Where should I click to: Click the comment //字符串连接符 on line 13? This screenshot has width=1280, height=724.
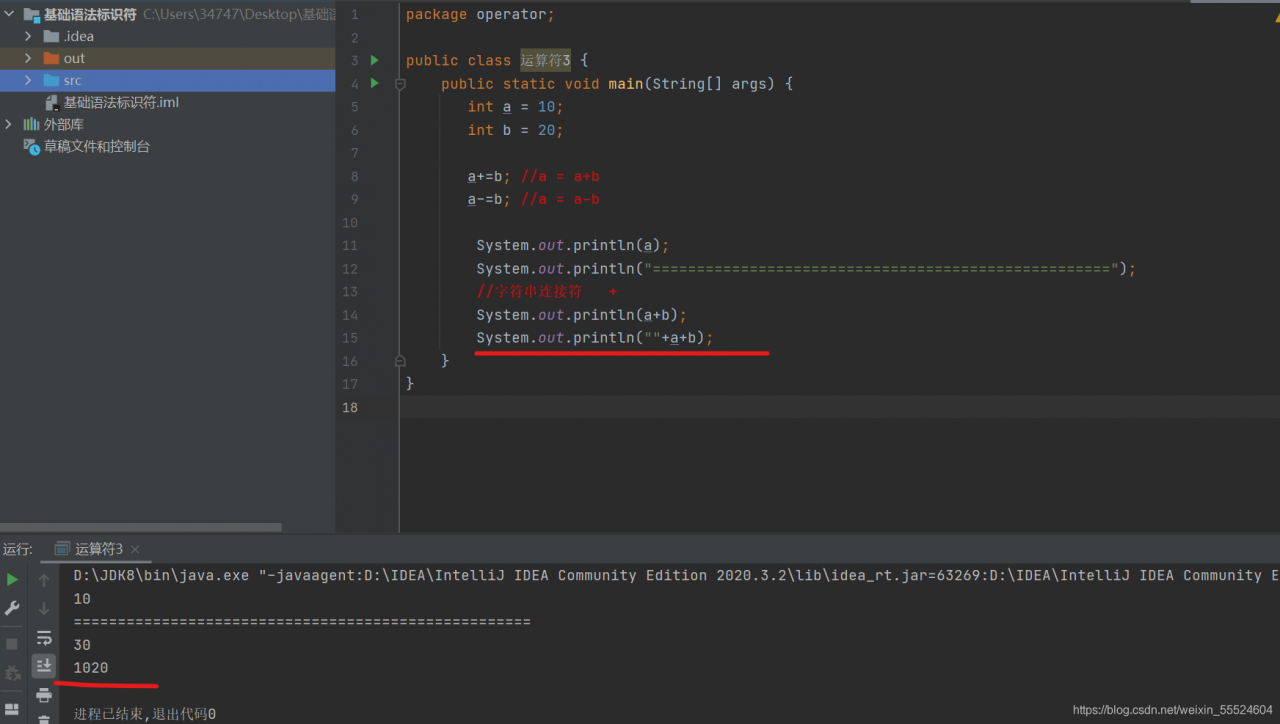[529, 292]
